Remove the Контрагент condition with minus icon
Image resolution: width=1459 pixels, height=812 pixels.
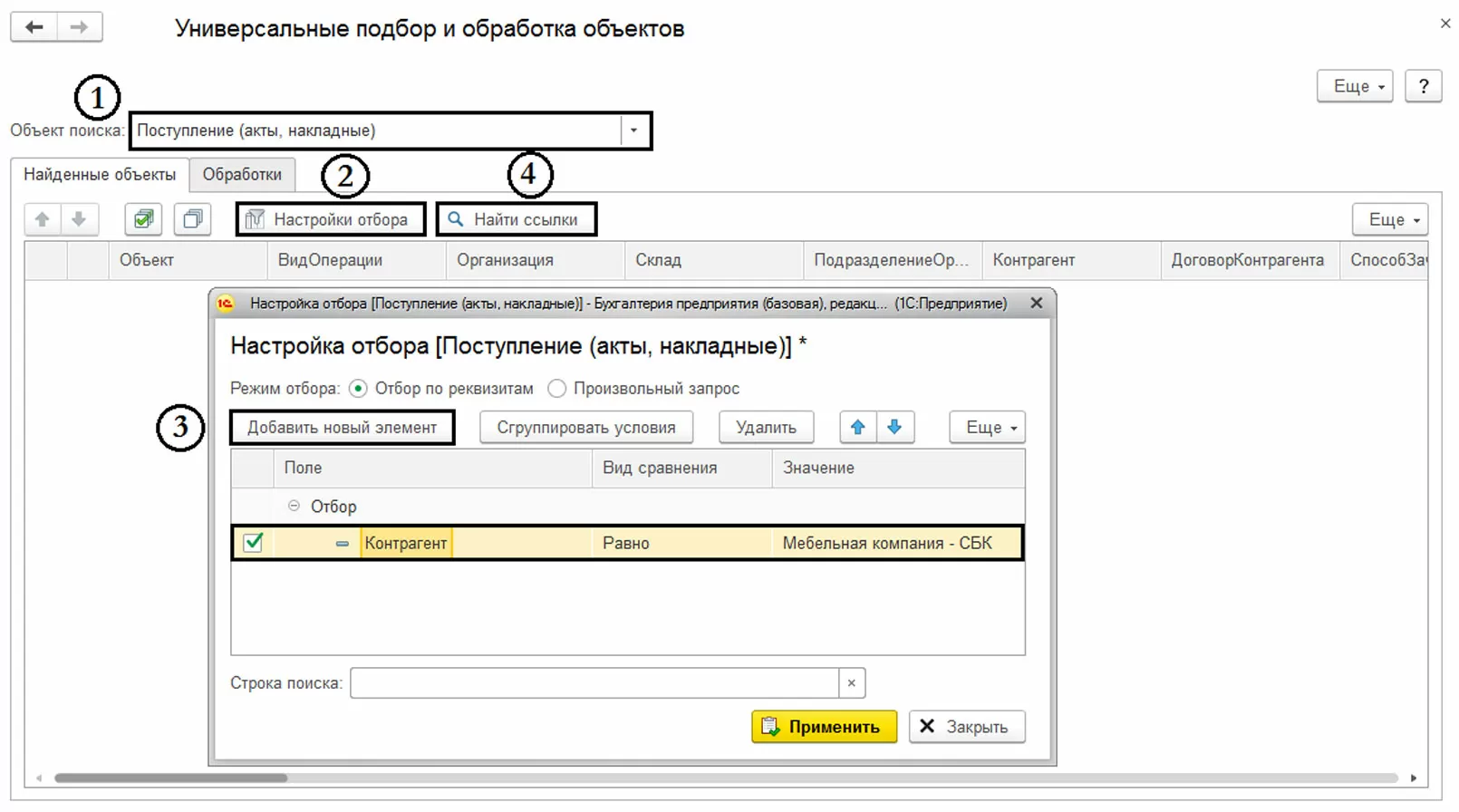click(342, 544)
